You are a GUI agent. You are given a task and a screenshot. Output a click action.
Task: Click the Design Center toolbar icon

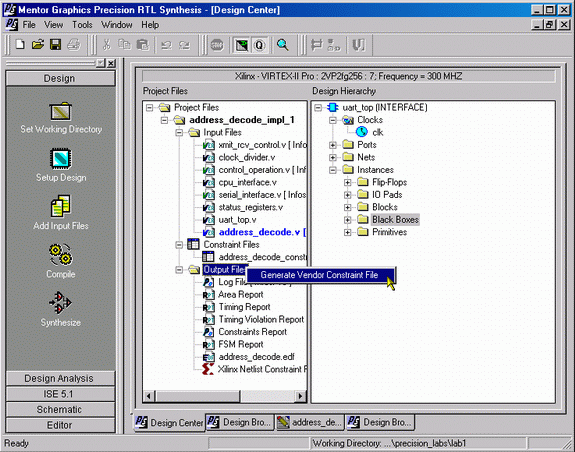pos(242,45)
